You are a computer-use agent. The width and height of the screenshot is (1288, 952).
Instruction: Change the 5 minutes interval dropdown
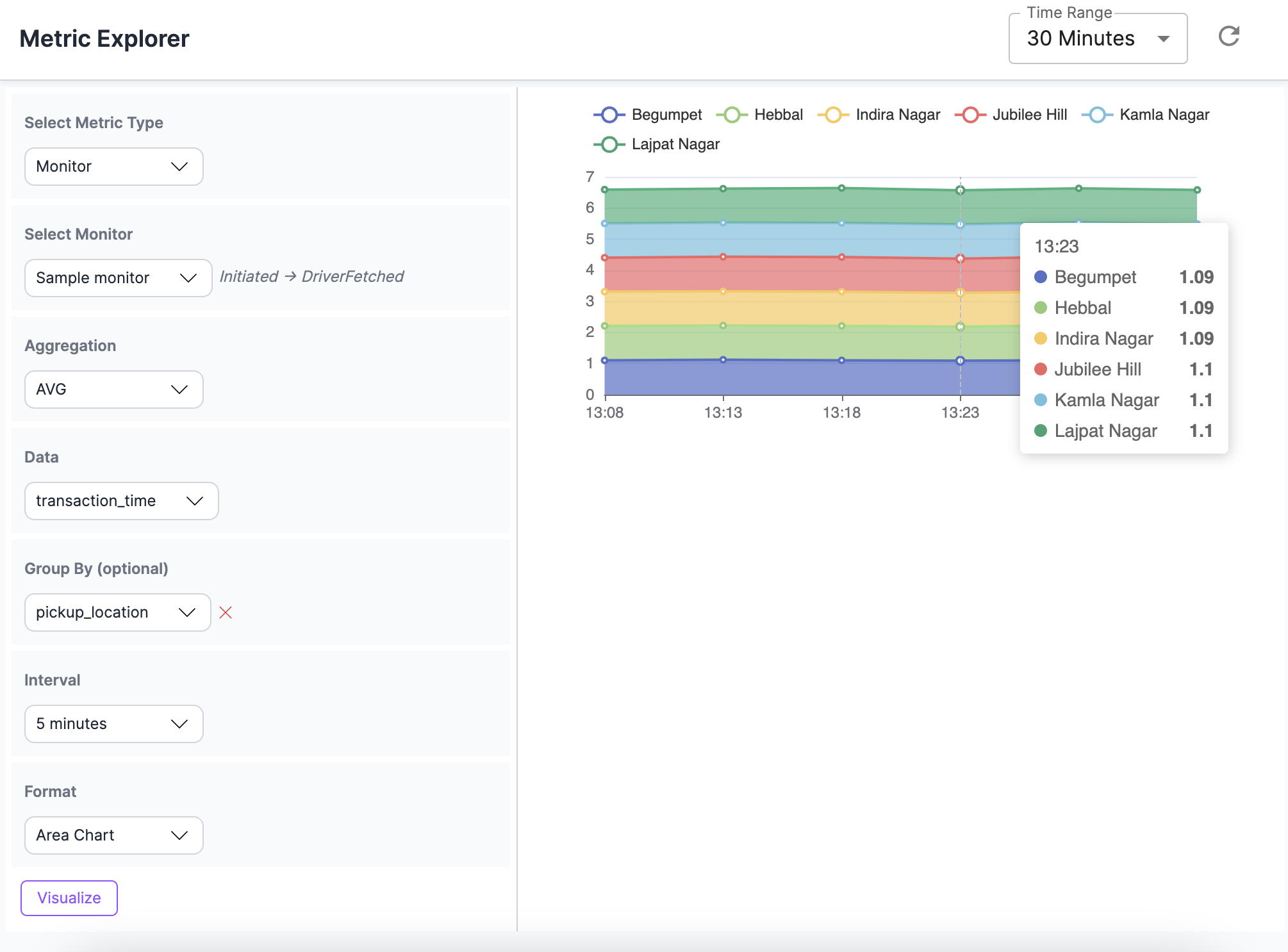tap(113, 724)
